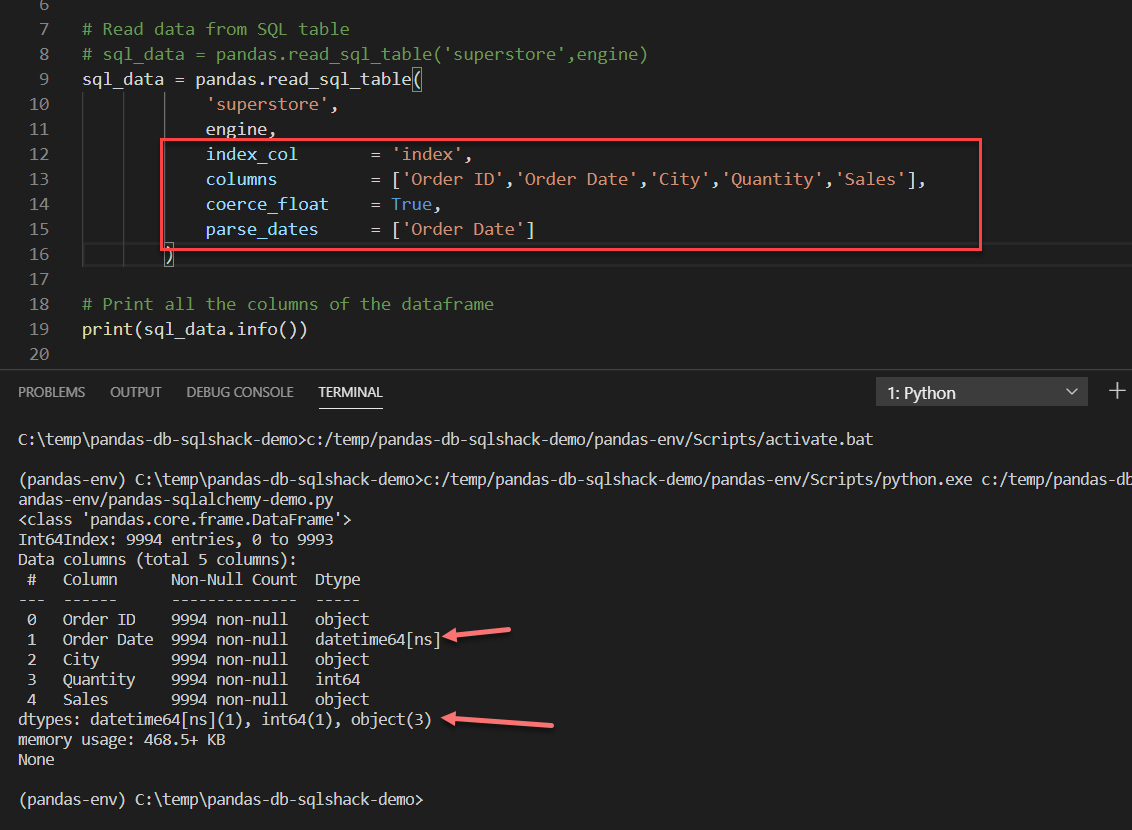The image size is (1132, 830).
Task: Switch to the PROBLEMS tab
Action: [51, 392]
